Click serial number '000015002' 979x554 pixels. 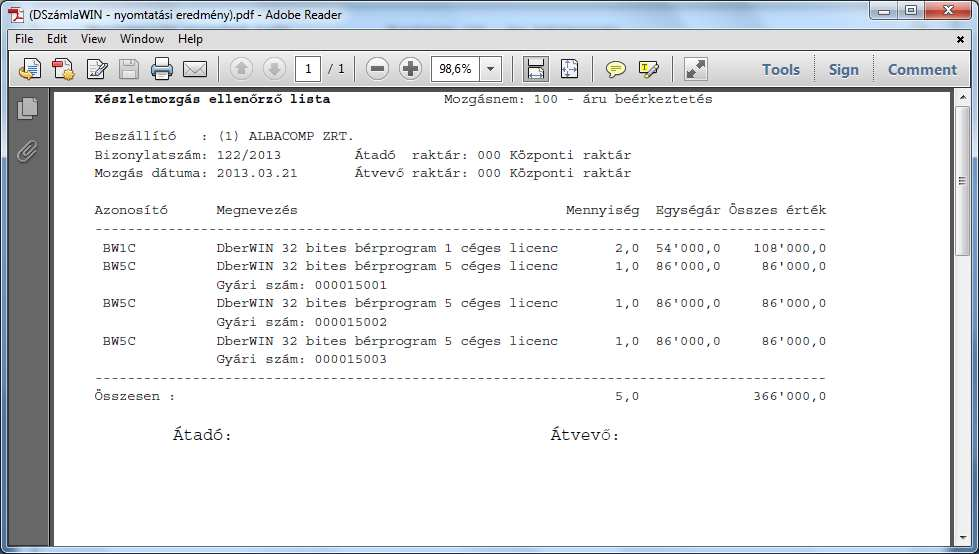coord(350,322)
